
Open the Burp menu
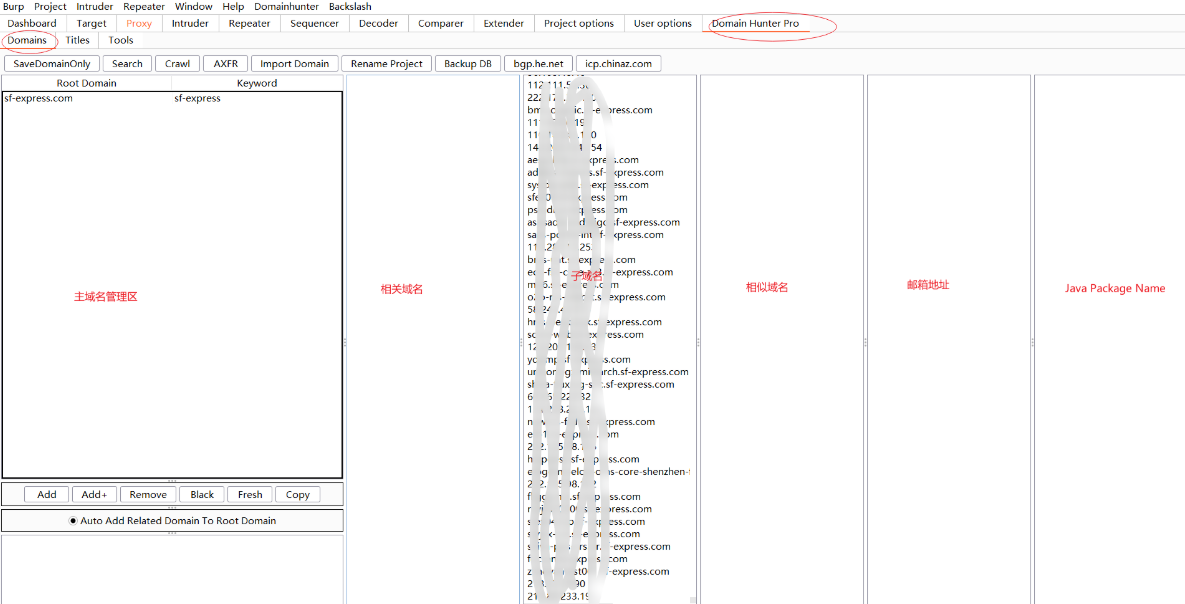click(x=14, y=6)
